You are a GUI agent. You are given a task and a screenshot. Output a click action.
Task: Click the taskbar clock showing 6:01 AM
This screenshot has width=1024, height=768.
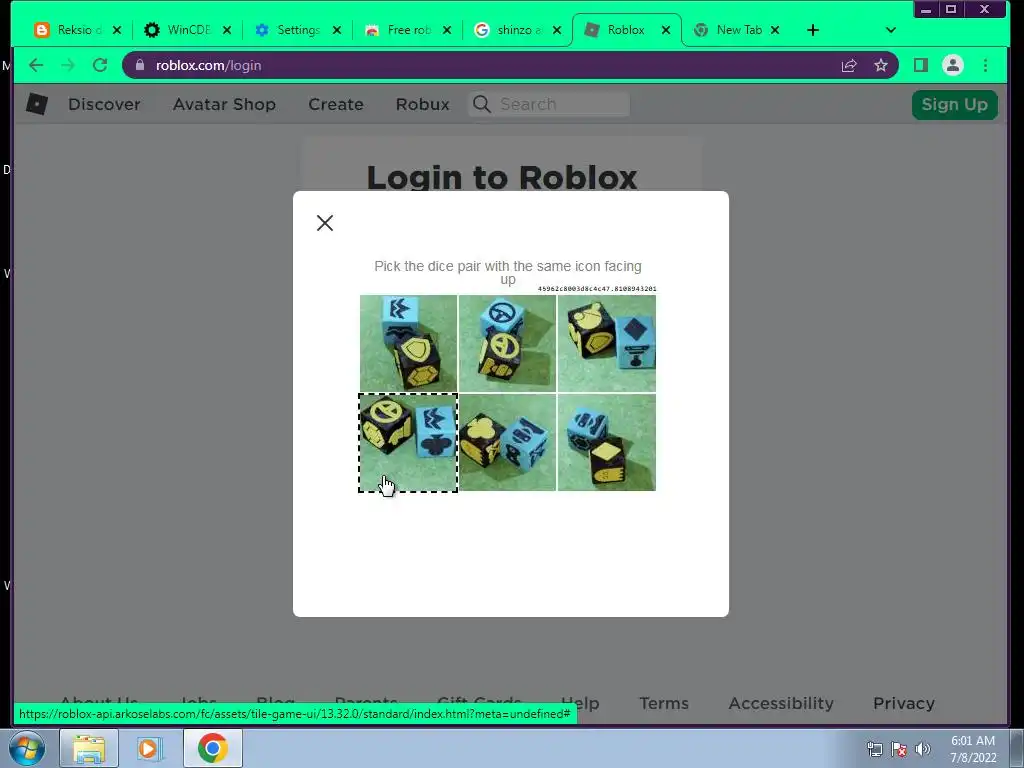[x=973, y=749]
